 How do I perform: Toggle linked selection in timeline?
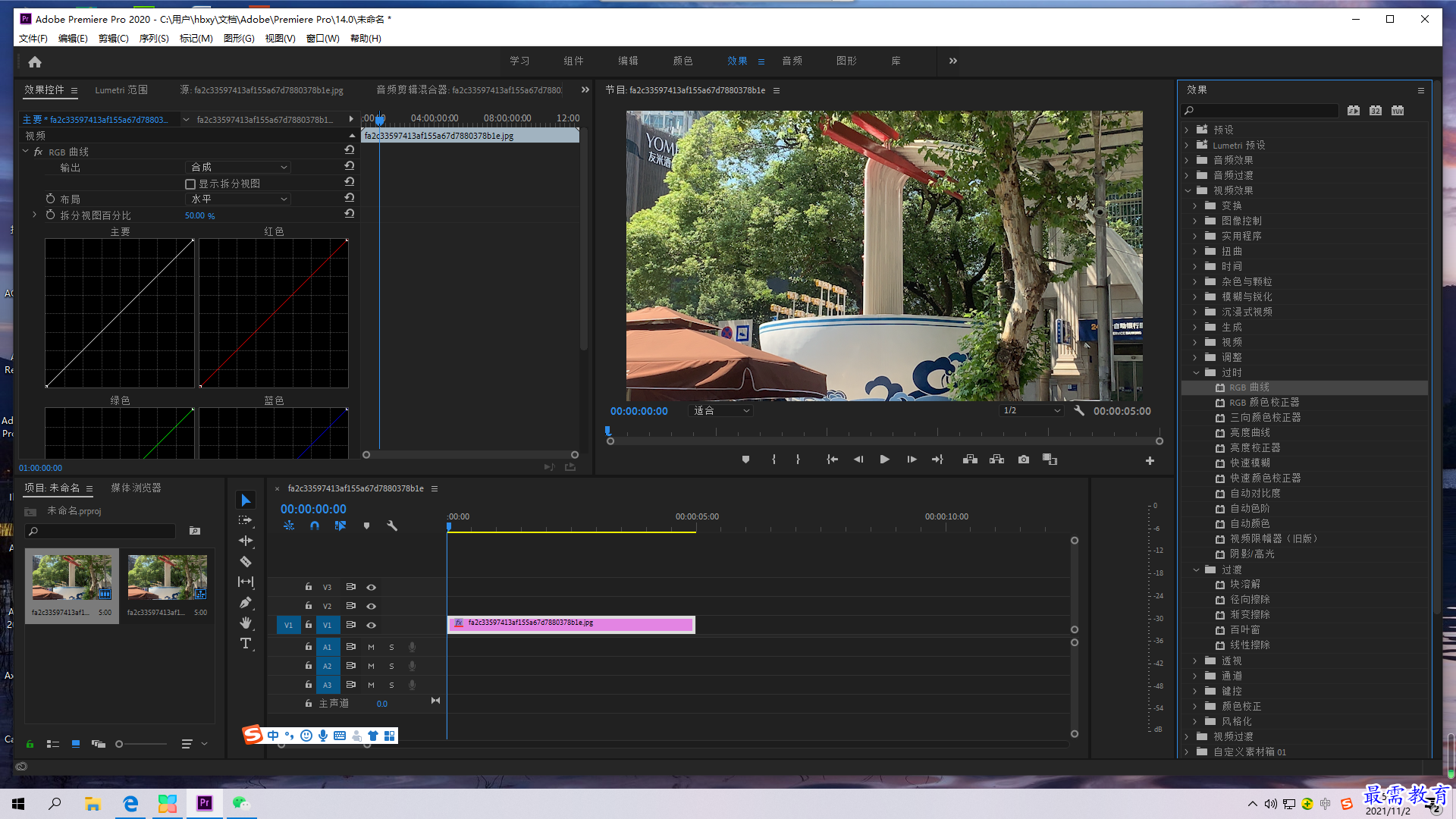click(x=340, y=526)
